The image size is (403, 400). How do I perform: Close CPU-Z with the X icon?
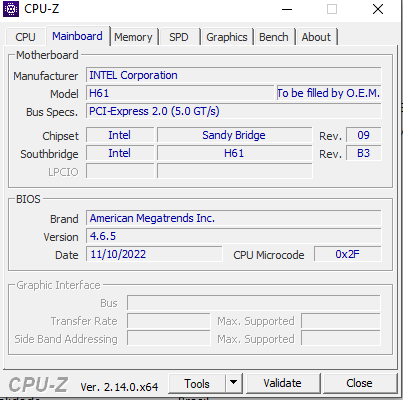click(x=378, y=9)
